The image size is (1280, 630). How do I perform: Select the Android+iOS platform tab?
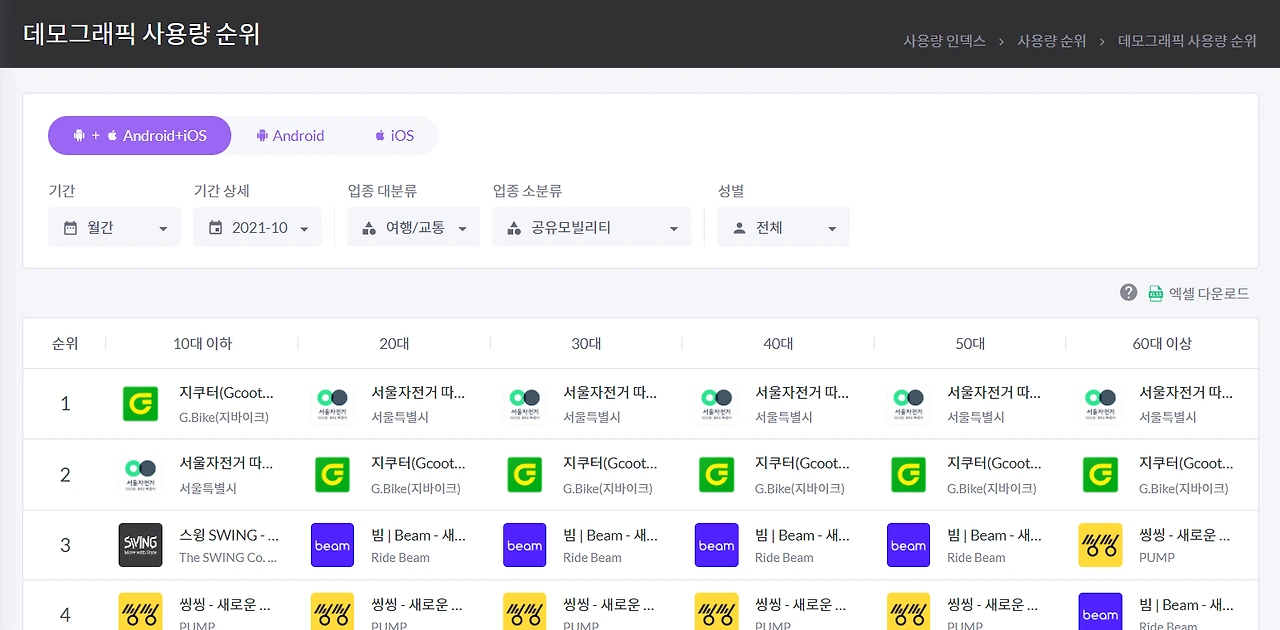point(139,136)
